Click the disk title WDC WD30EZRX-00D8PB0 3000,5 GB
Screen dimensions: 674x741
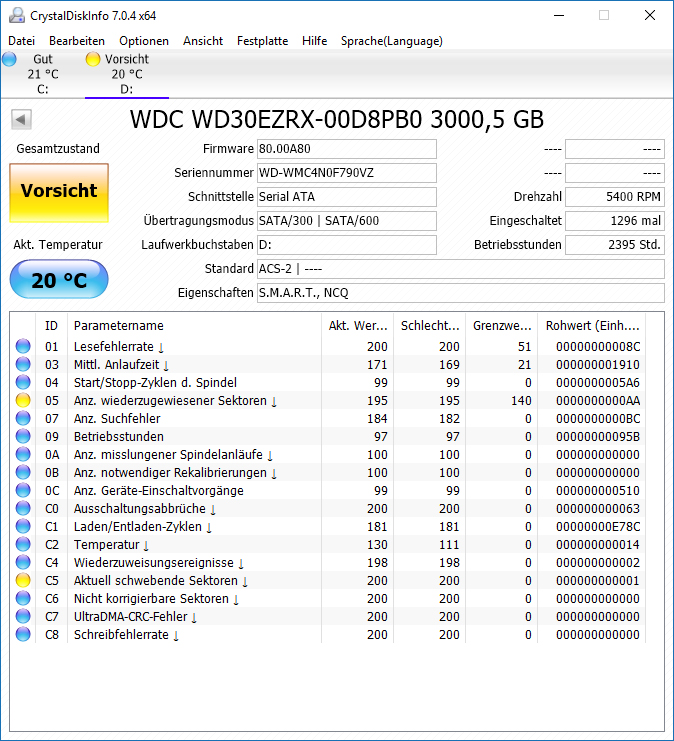(x=337, y=120)
